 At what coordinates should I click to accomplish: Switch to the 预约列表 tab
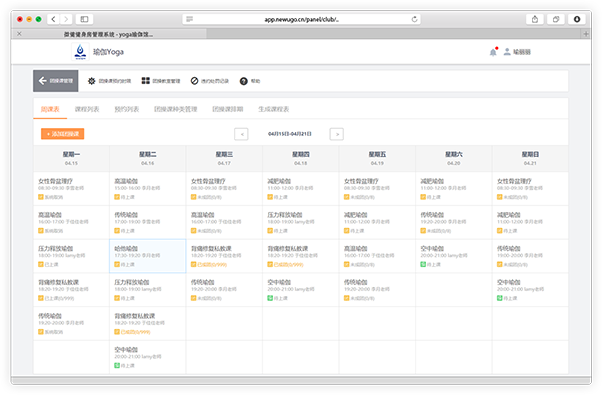(127, 109)
